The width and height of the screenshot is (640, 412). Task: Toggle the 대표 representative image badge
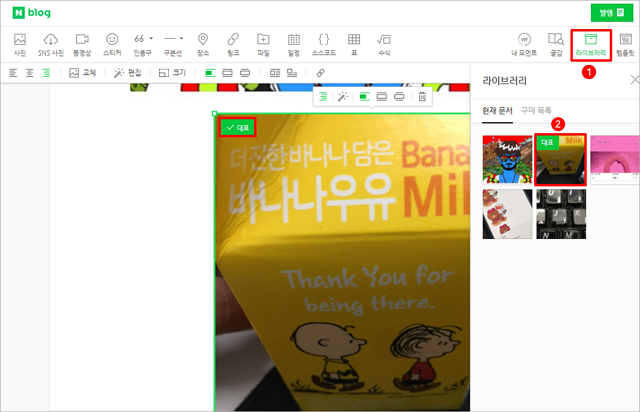tap(238, 127)
